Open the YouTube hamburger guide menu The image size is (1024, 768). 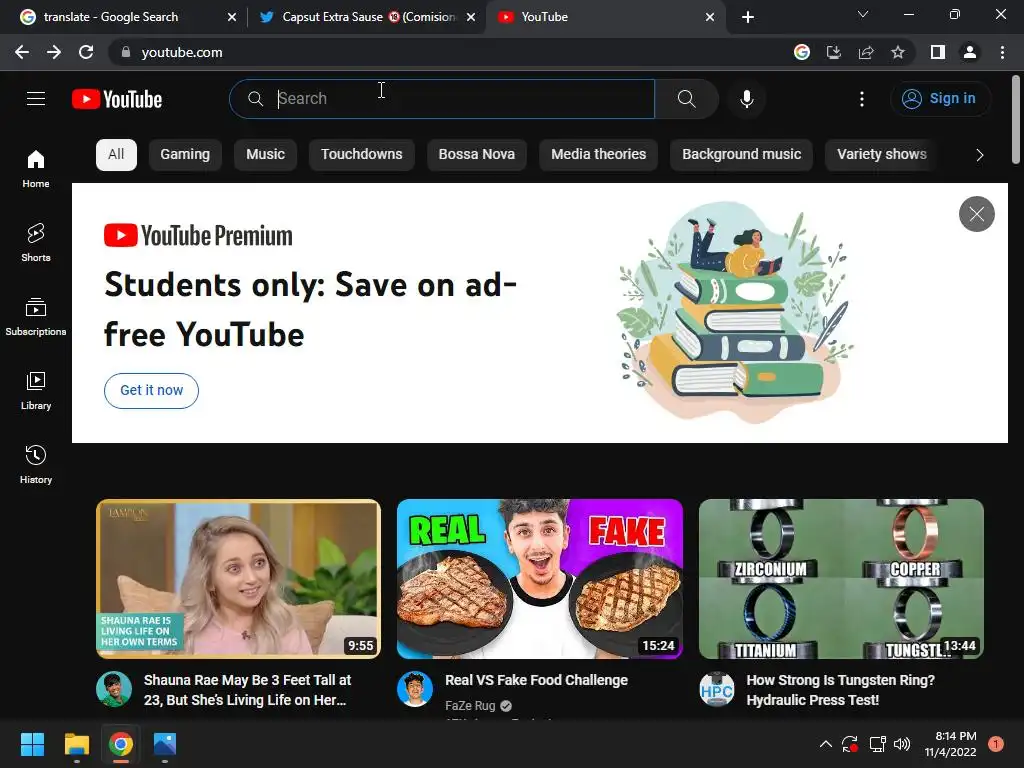pyautogui.click(x=36, y=99)
